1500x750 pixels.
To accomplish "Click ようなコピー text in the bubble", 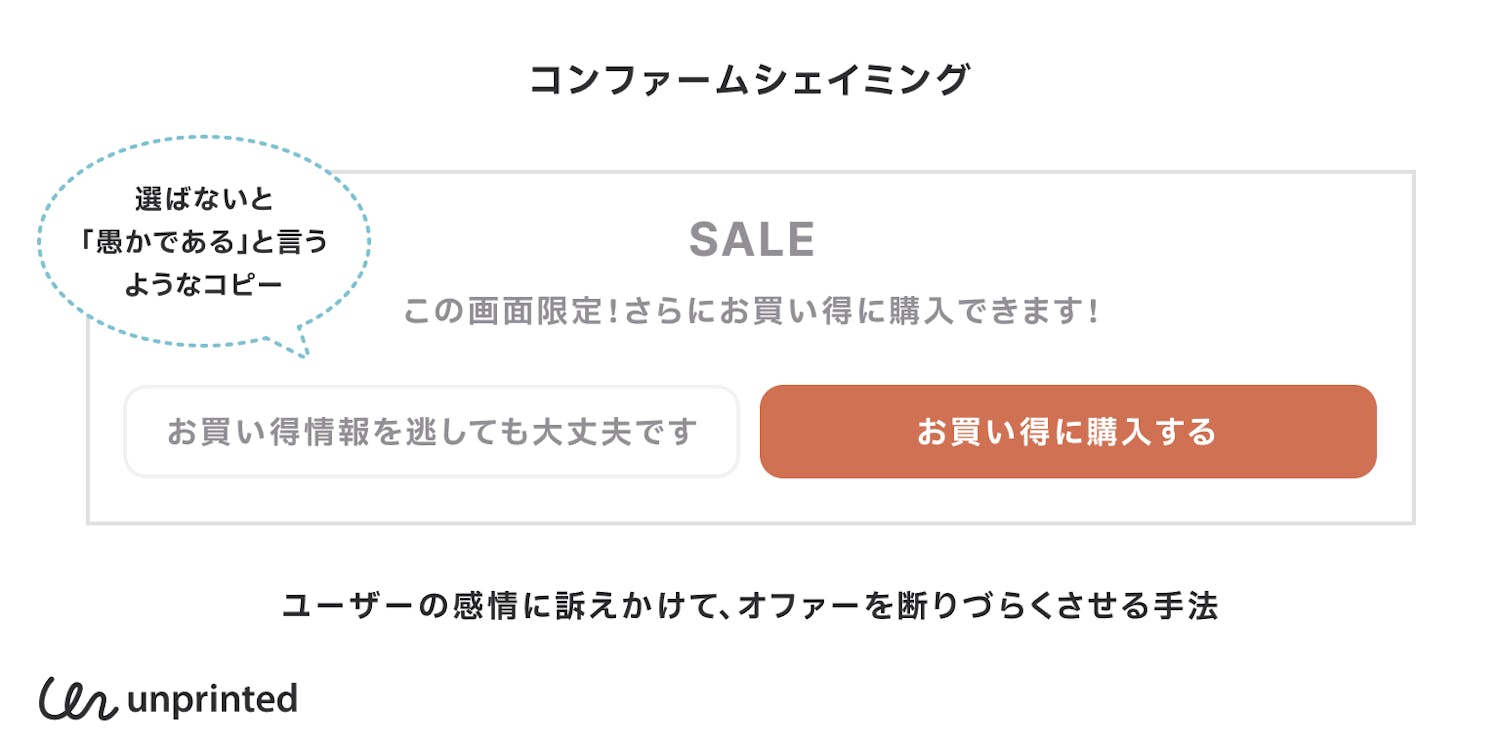I will [x=204, y=285].
